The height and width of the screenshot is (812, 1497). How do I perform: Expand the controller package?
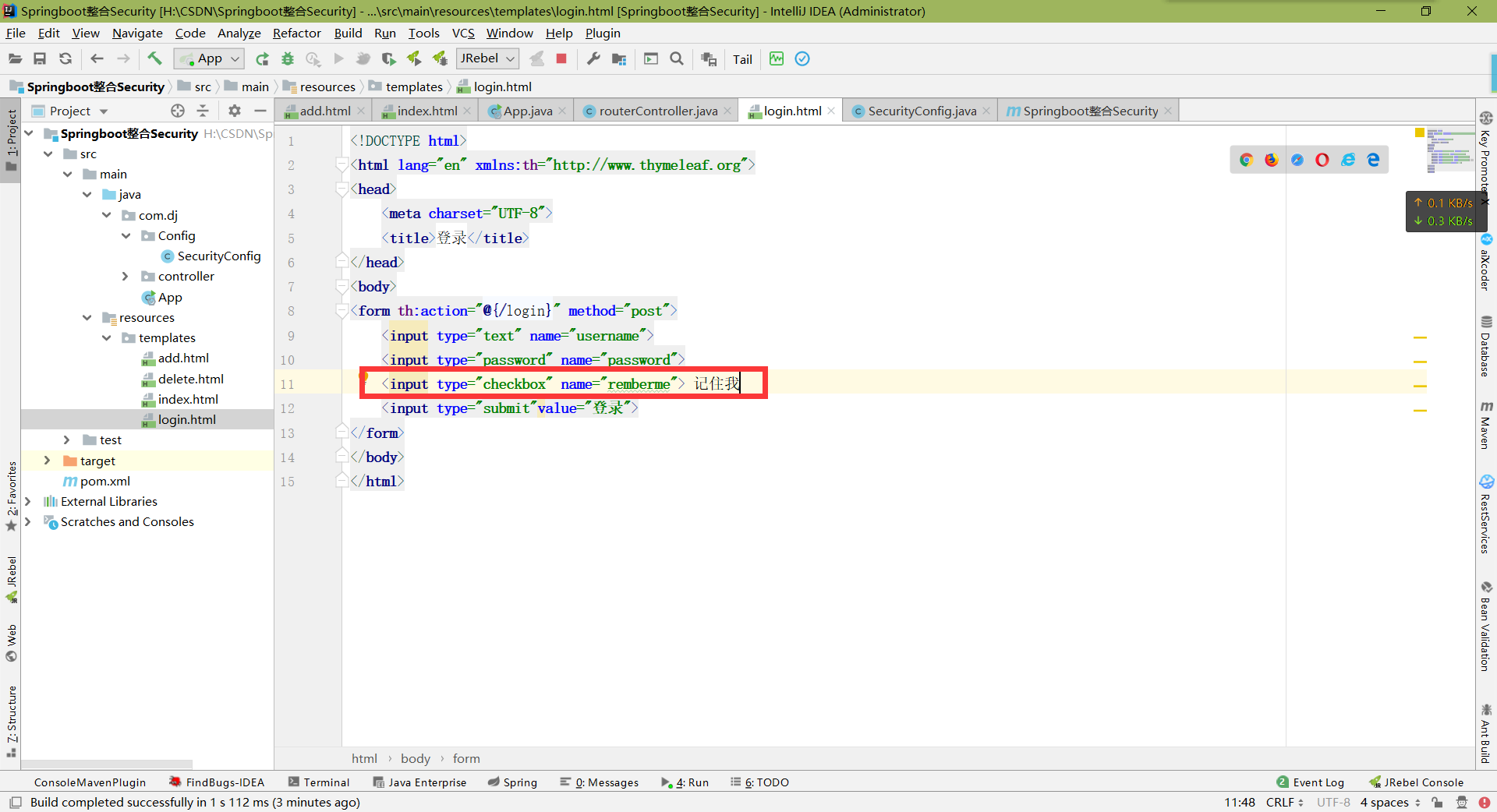[x=126, y=276]
